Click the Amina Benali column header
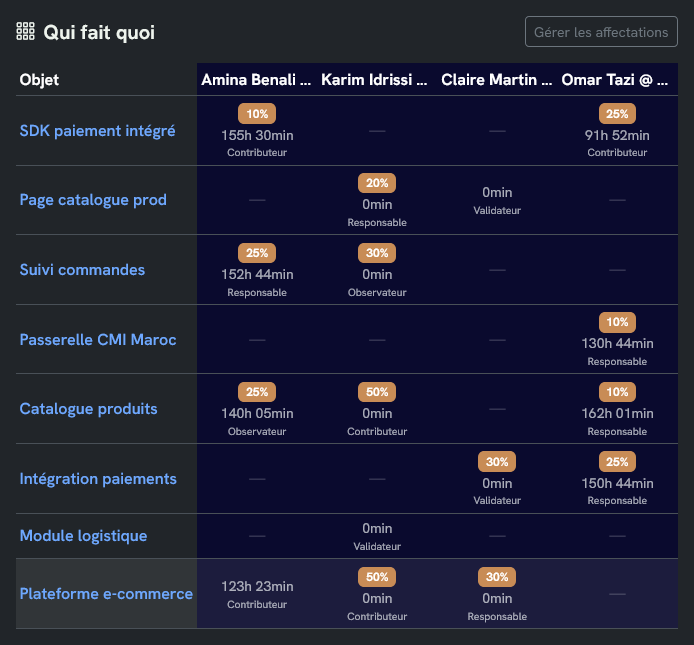 point(256,80)
